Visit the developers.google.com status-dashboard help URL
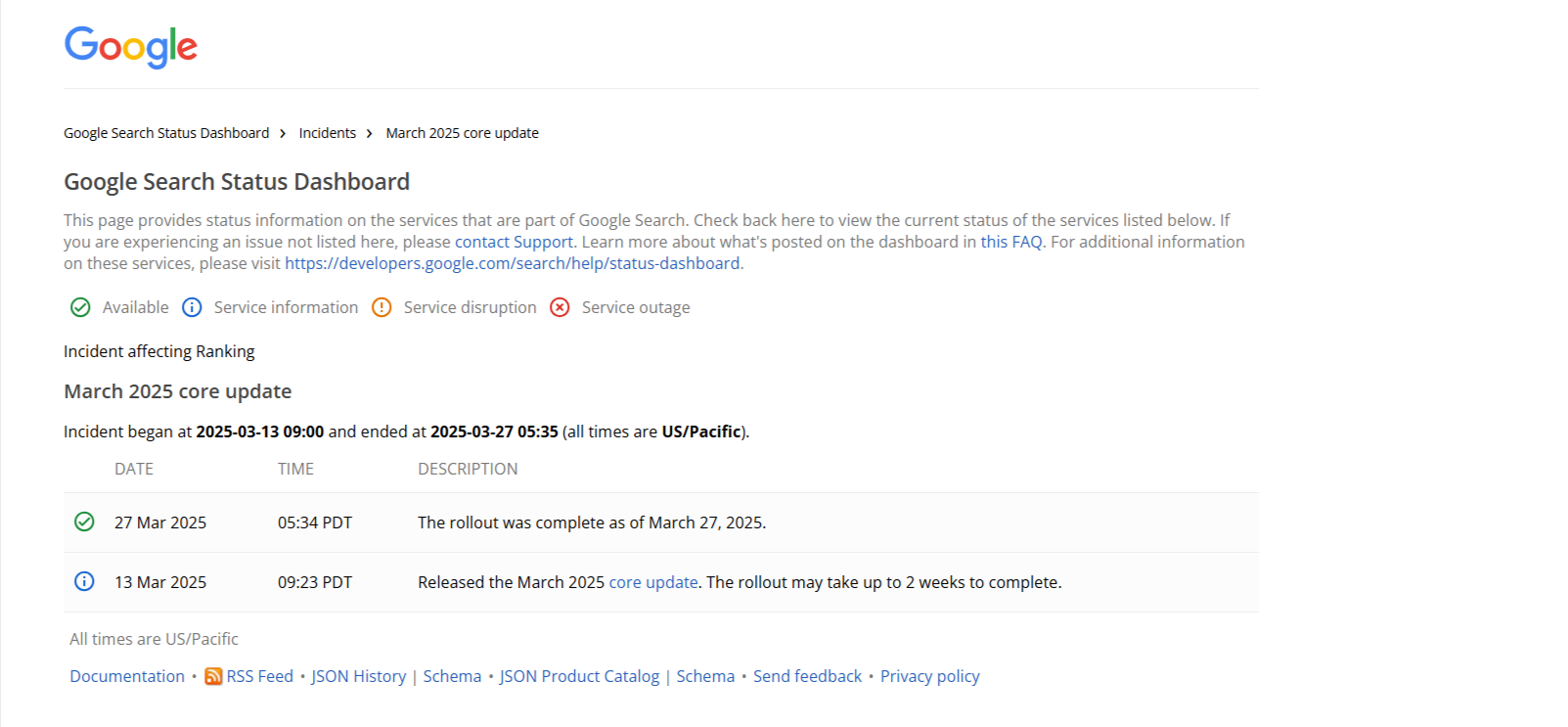1568x727 pixels. (x=513, y=263)
